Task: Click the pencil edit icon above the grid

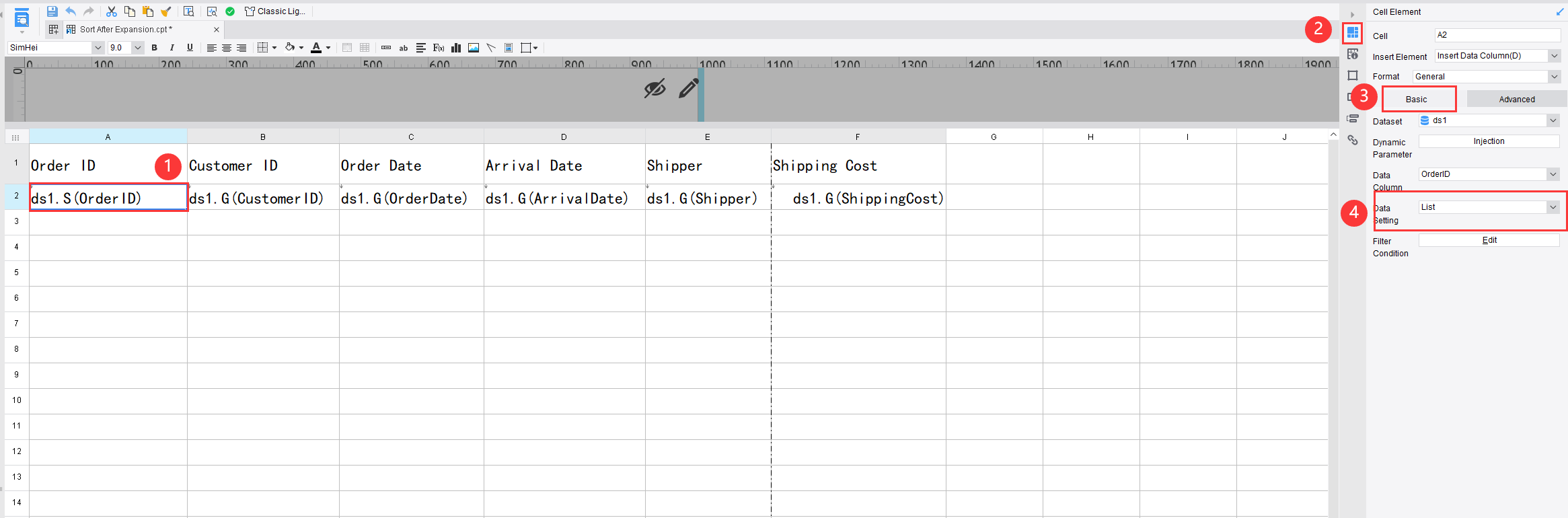Action: click(x=689, y=88)
